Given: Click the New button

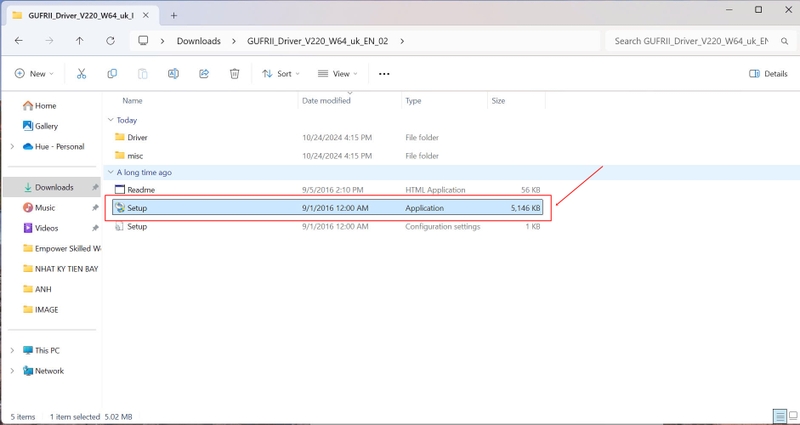Looking at the screenshot, I should tap(33, 74).
